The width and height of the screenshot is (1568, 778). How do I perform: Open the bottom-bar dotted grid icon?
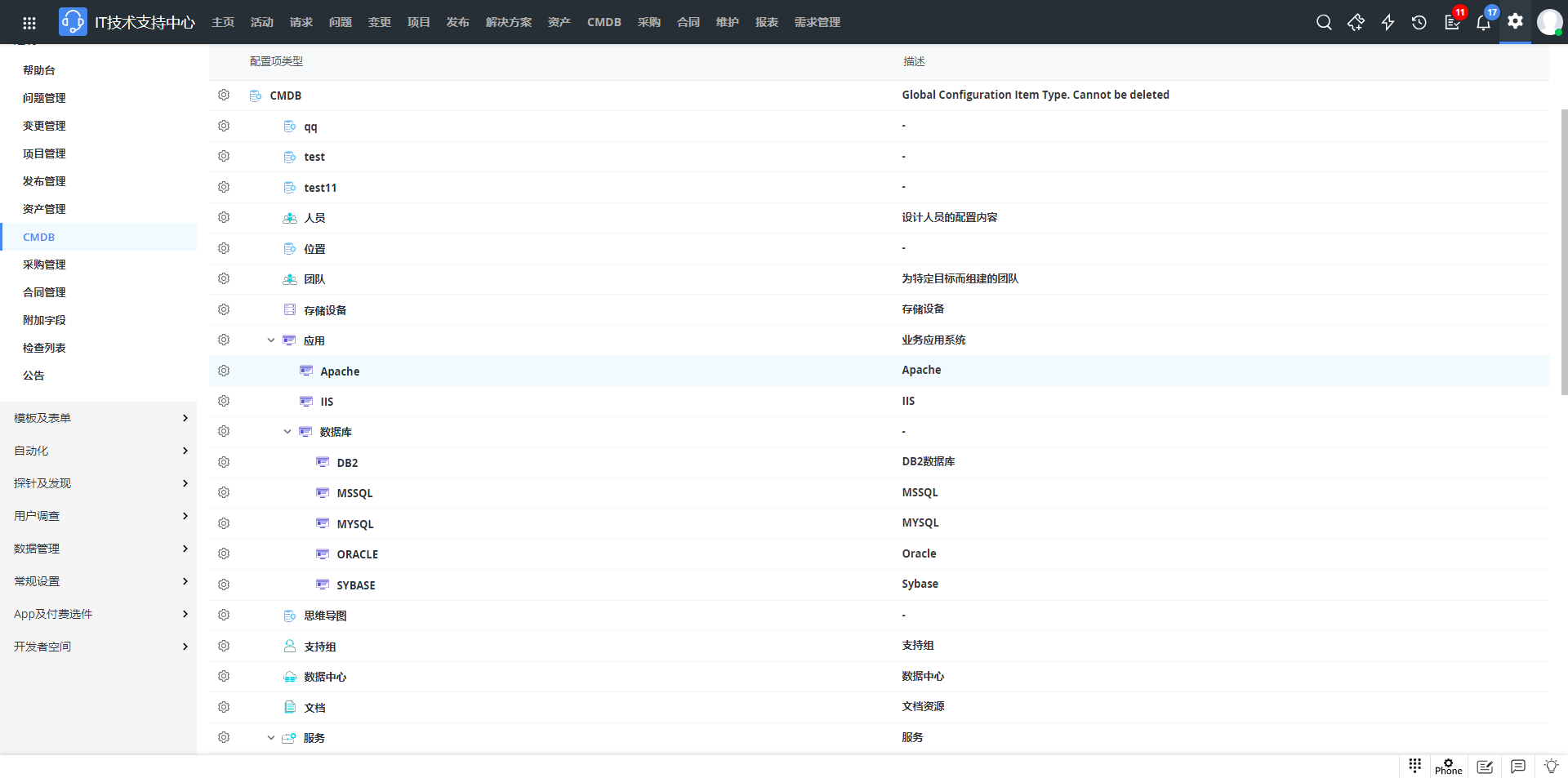(x=1415, y=766)
